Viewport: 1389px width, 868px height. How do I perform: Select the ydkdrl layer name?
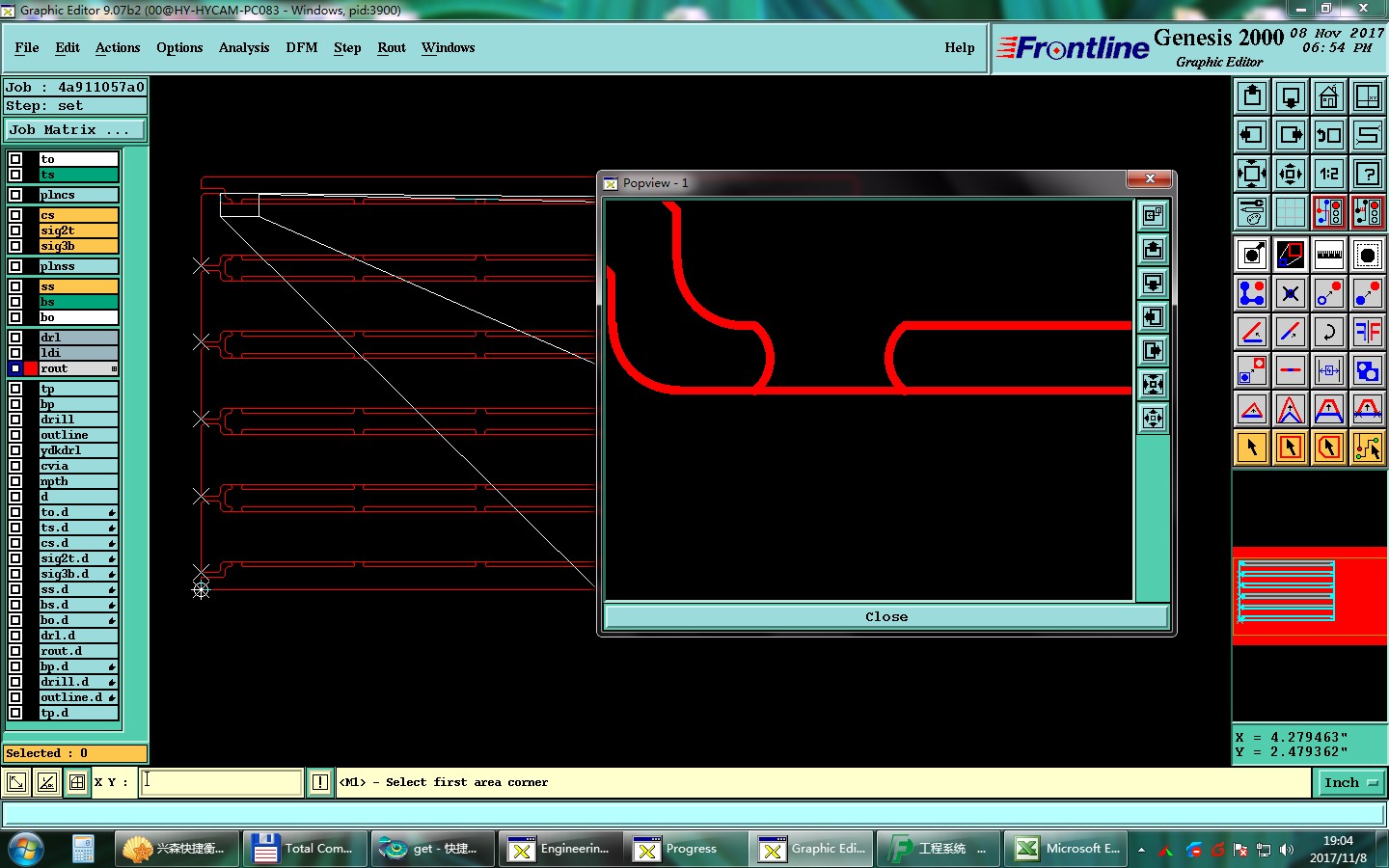(78, 450)
